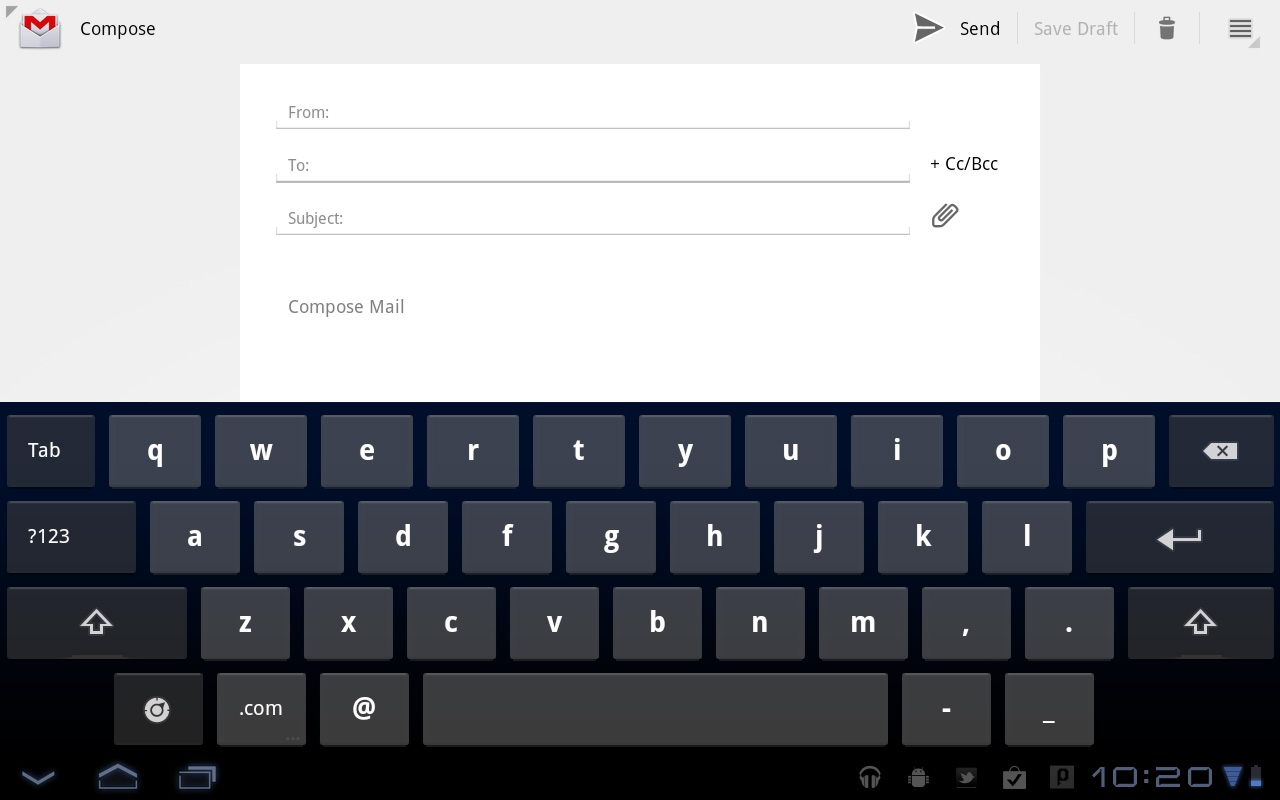Discard the draft with trash icon
This screenshot has height=800, width=1280.
(1167, 28)
